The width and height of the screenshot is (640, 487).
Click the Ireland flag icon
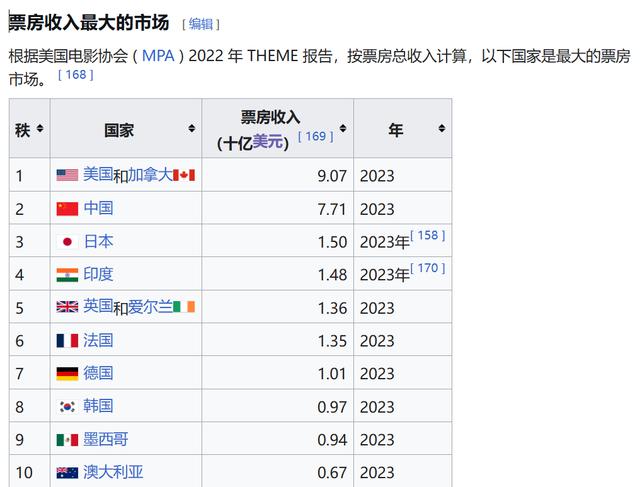(184, 307)
